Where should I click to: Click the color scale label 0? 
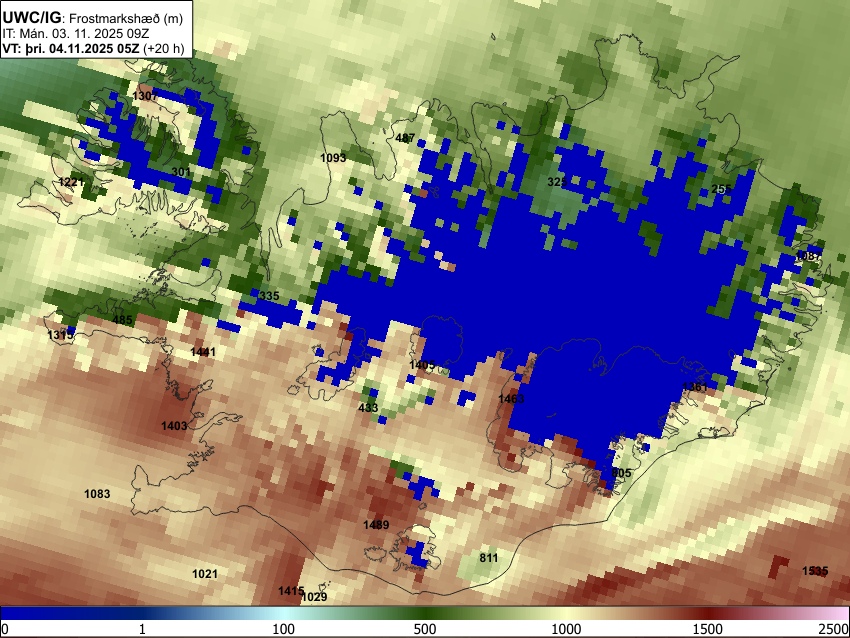coord(5,629)
